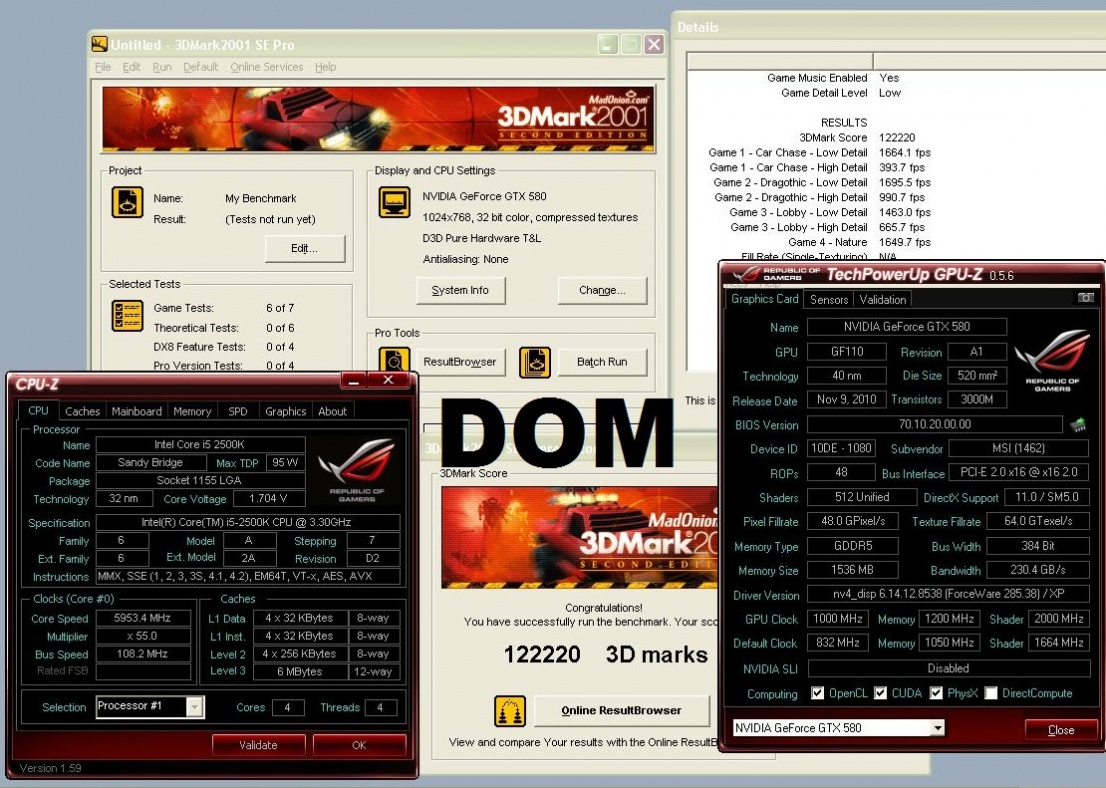This screenshot has height=788, width=1106.
Task: Click the BIOS chip icon beside BIOS Version
Action: tap(1077, 425)
